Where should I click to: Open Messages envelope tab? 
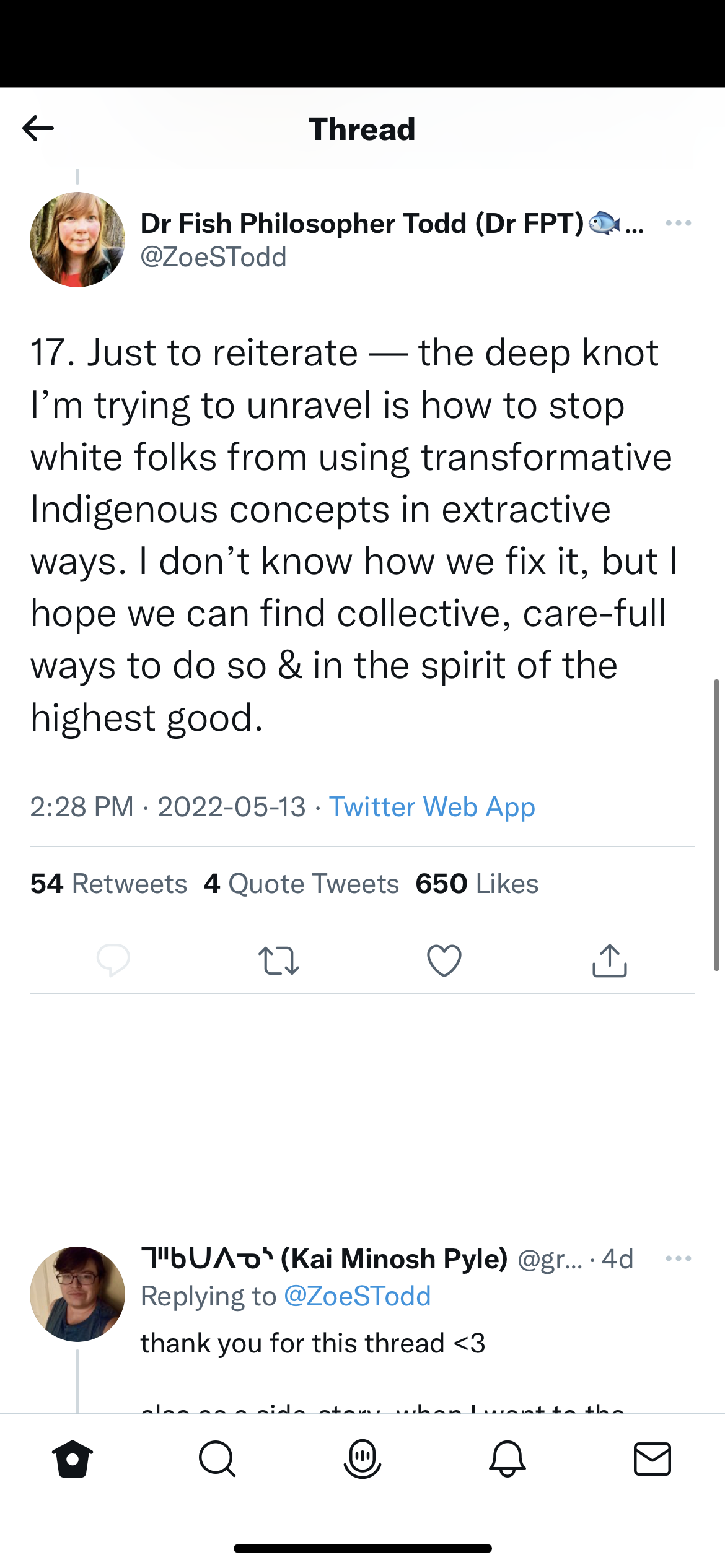click(652, 1459)
